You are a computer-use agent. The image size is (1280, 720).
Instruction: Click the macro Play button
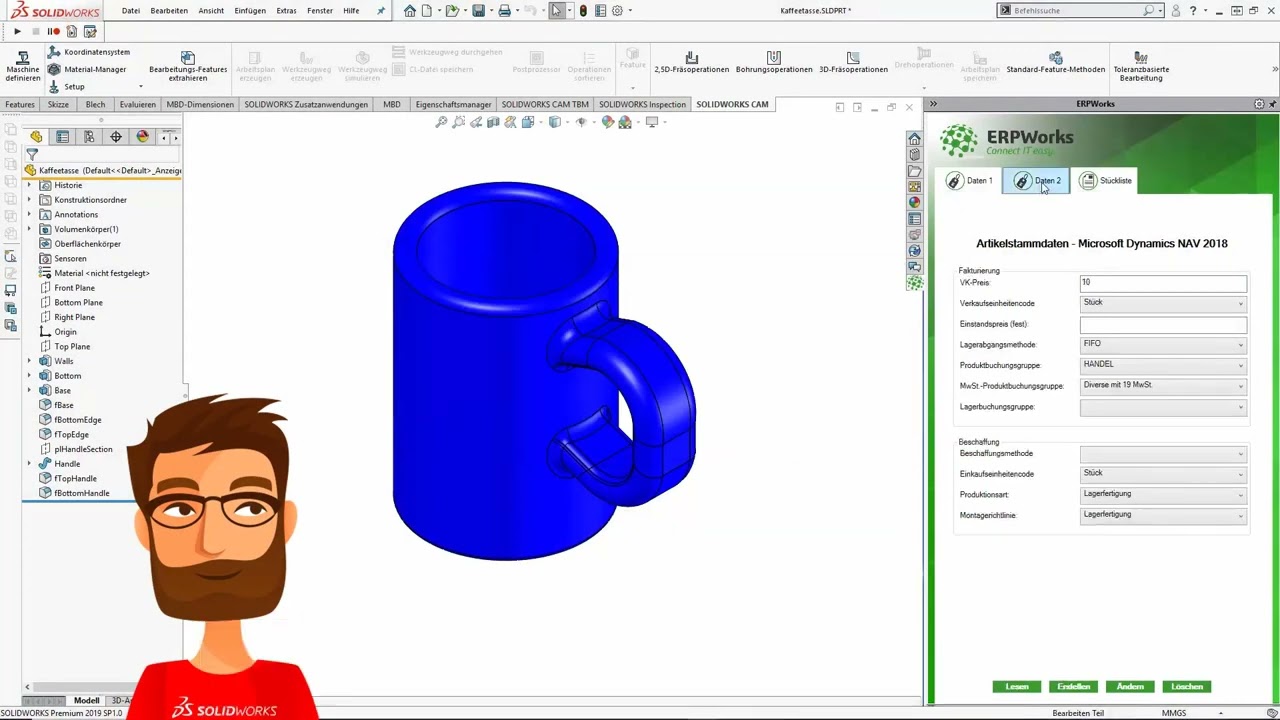17,31
